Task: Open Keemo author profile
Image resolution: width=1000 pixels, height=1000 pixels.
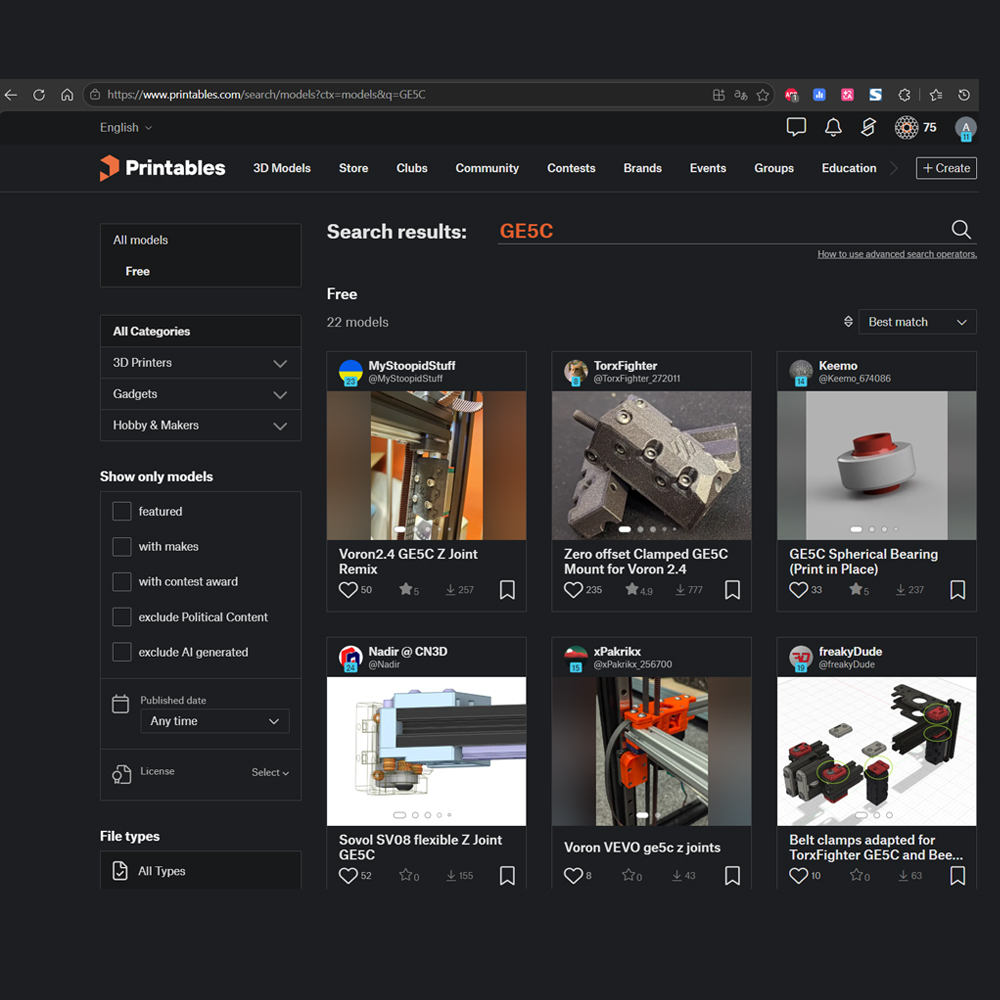Action: pyautogui.click(x=838, y=366)
